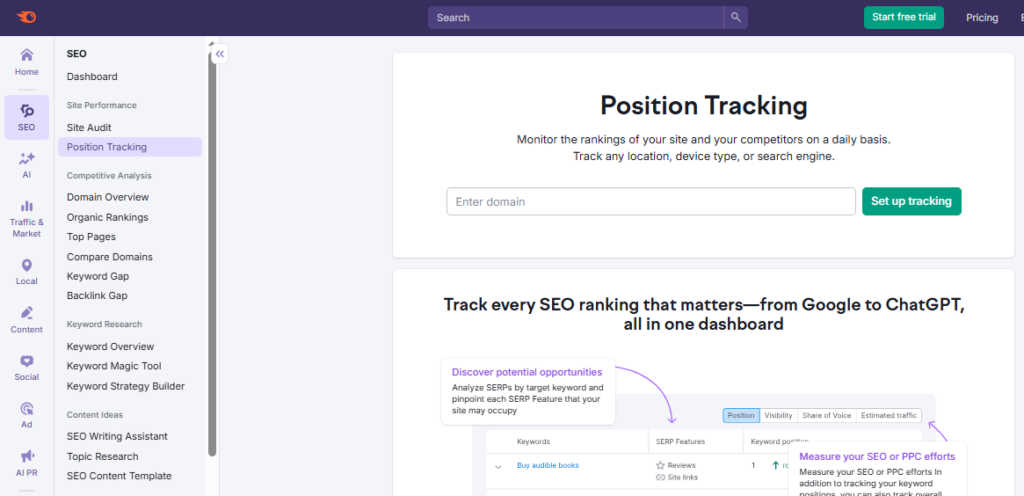This screenshot has height=496, width=1024.
Task: Click the SEO menu vertical scrollbar
Action: [211, 250]
